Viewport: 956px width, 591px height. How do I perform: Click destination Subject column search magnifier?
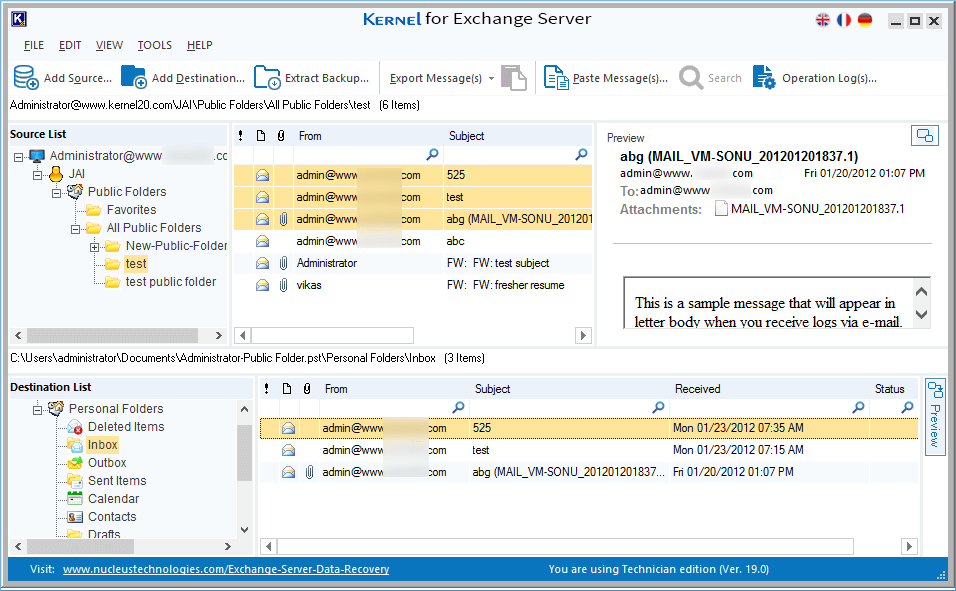pos(658,407)
